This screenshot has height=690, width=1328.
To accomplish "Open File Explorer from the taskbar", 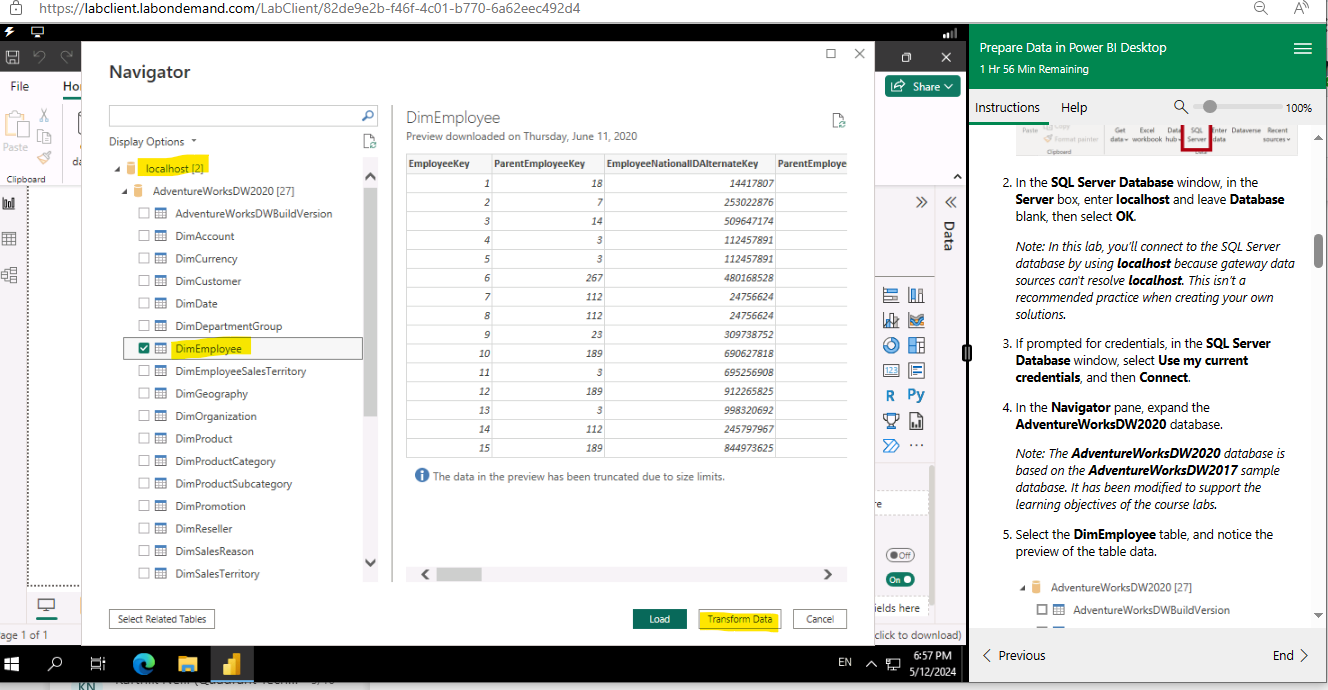I will [187, 663].
